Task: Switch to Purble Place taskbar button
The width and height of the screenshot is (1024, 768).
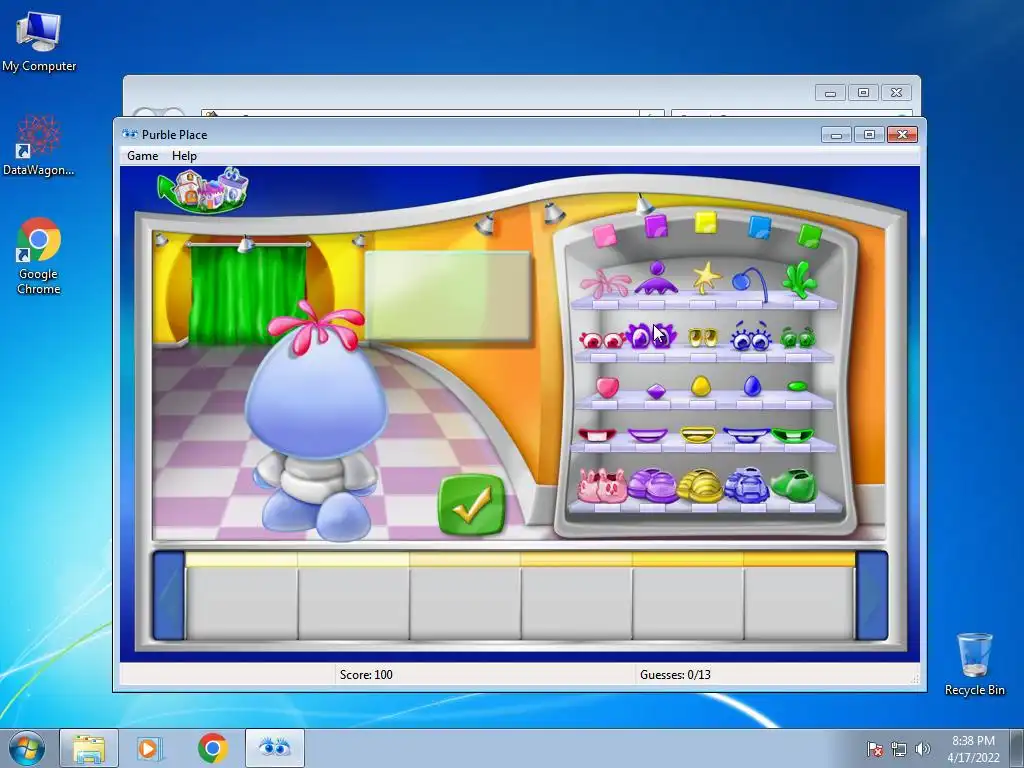Action: [274, 748]
